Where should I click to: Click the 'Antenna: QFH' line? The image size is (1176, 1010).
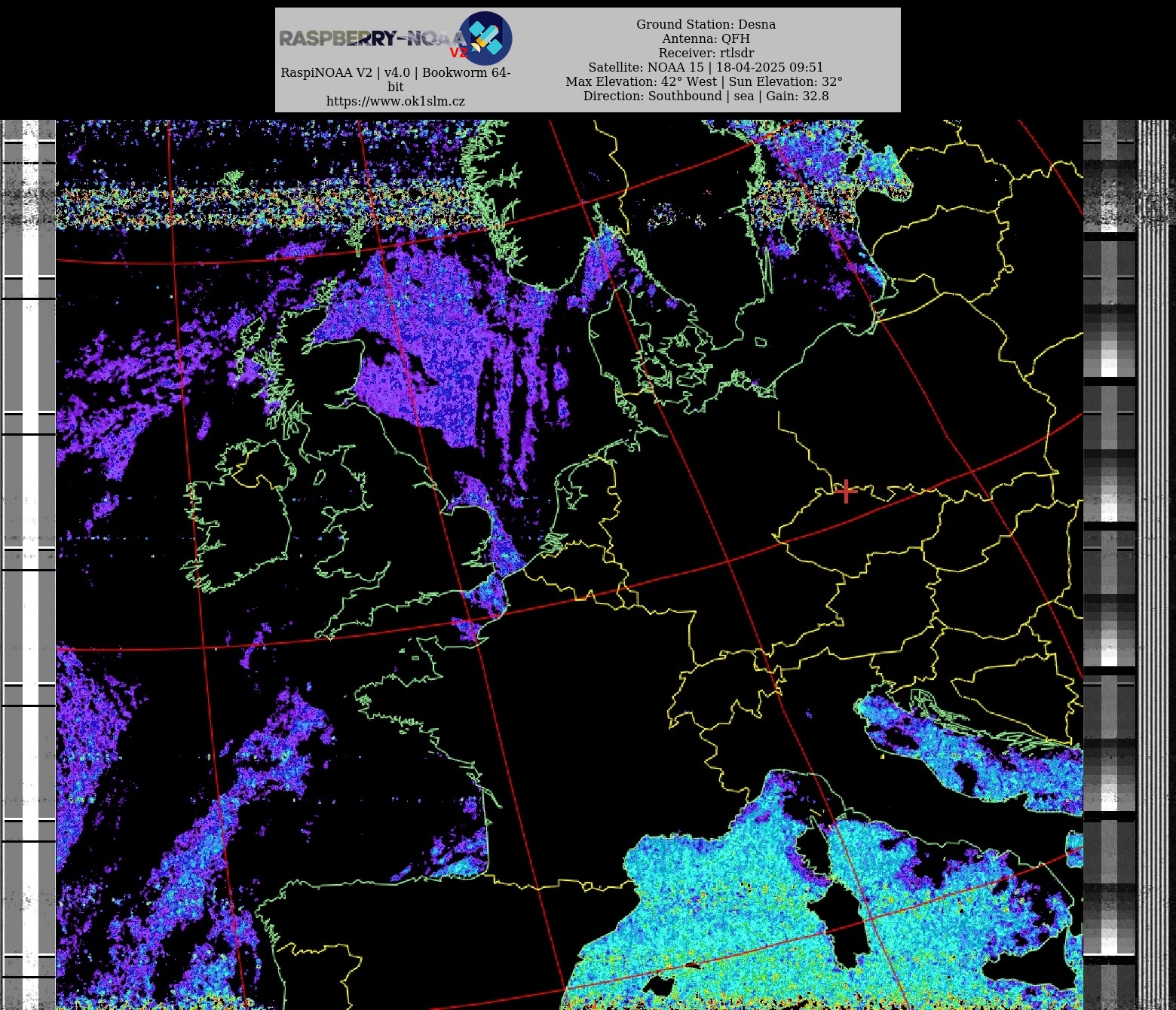(706, 38)
